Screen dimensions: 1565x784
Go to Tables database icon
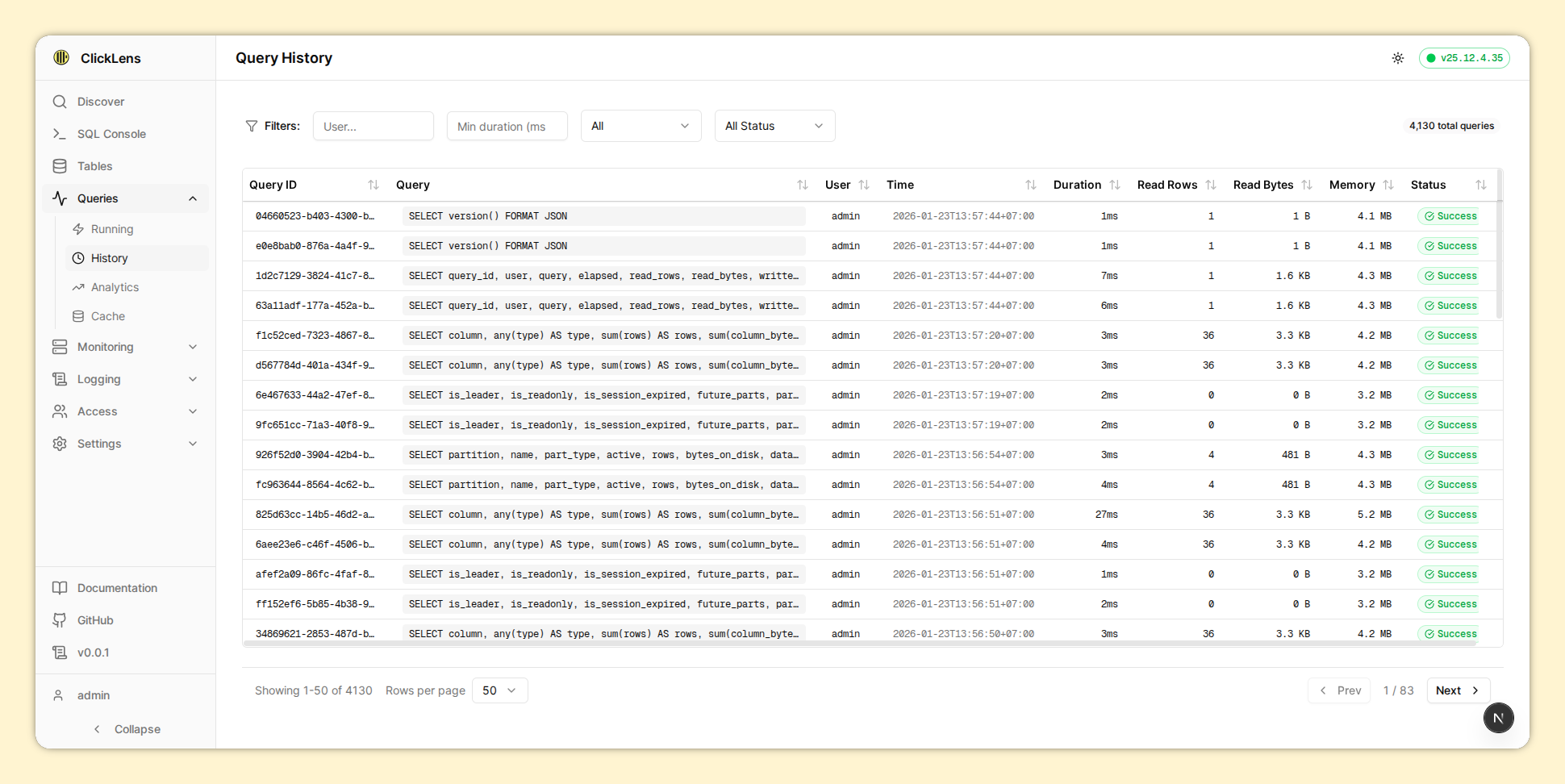tap(60, 166)
